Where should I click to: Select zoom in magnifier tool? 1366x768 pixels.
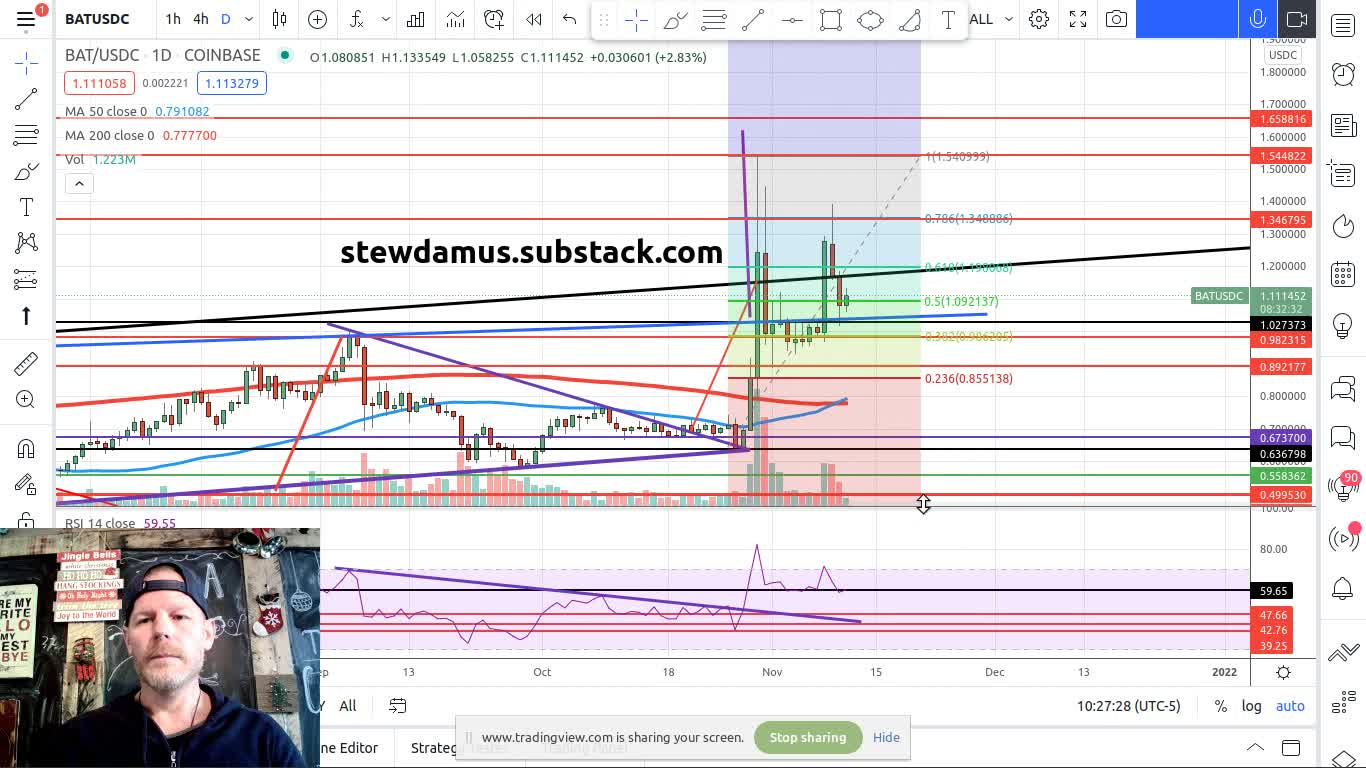tap(26, 400)
